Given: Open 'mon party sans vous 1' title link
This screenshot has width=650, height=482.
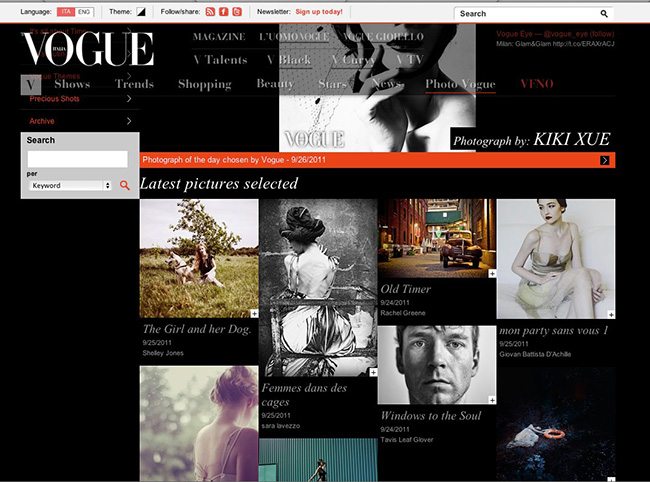Looking at the screenshot, I should (x=553, y=331).
